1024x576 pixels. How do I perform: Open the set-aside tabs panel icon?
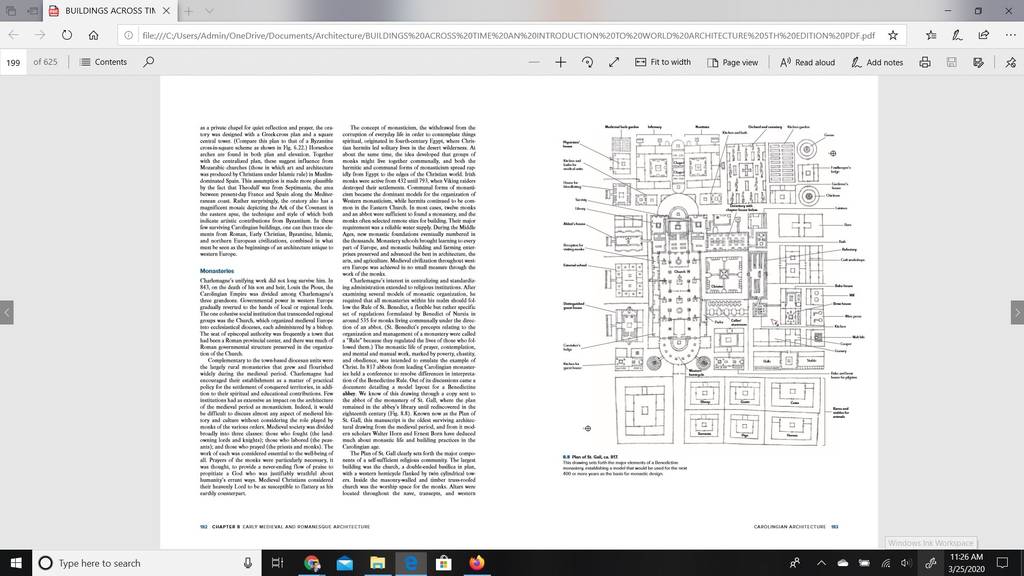(11, 11)
